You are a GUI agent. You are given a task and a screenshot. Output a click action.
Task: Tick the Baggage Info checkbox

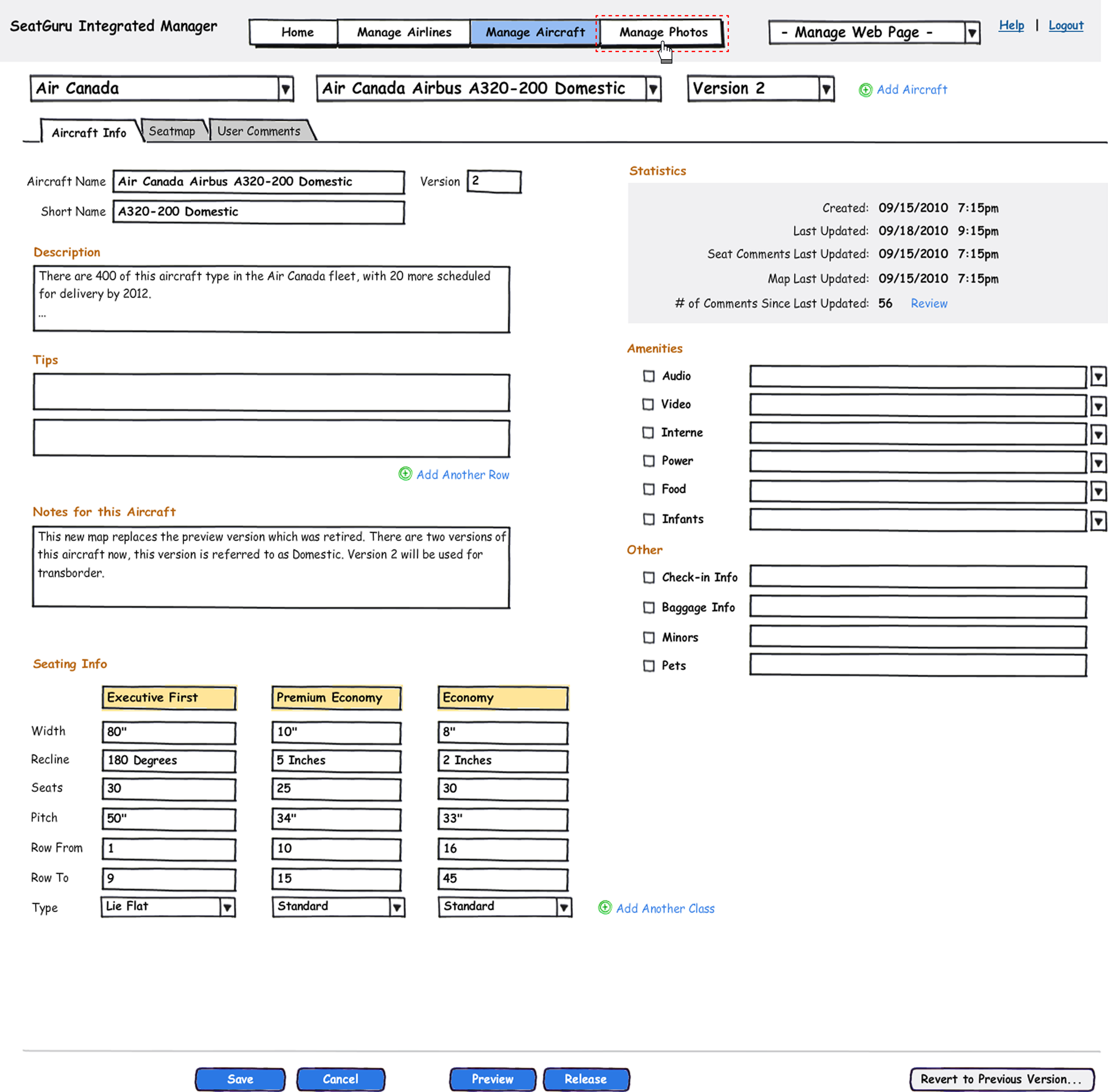pos(649,607)
